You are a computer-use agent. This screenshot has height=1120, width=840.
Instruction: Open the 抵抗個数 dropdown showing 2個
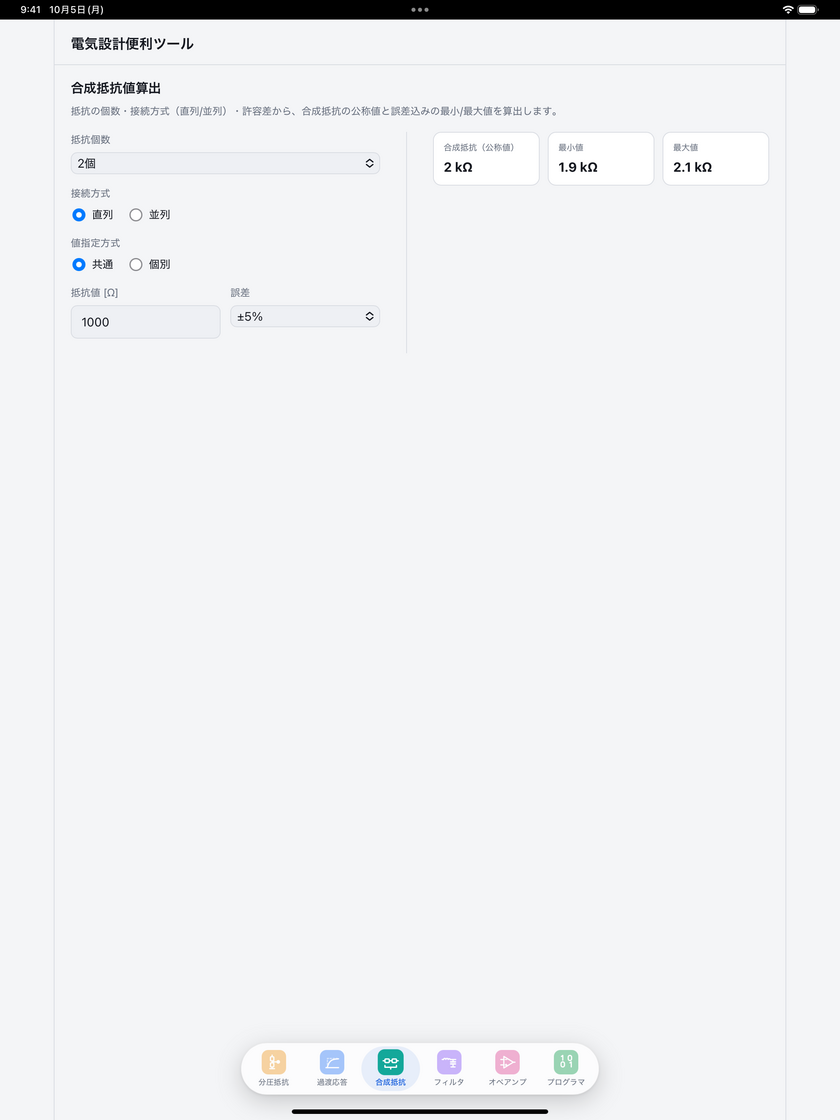pos(225,164)
